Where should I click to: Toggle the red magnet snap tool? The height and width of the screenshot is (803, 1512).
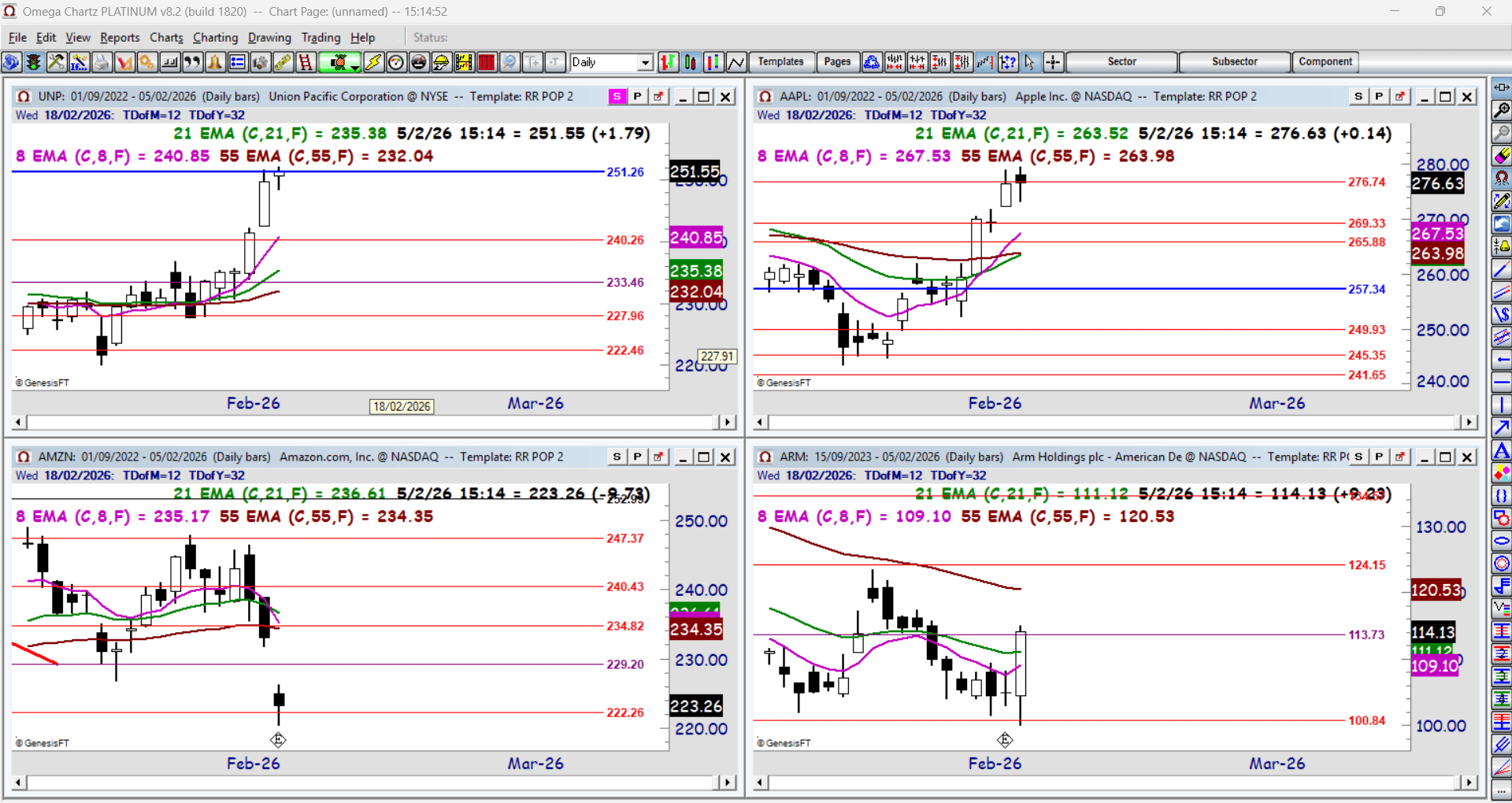pos(1502,179)
